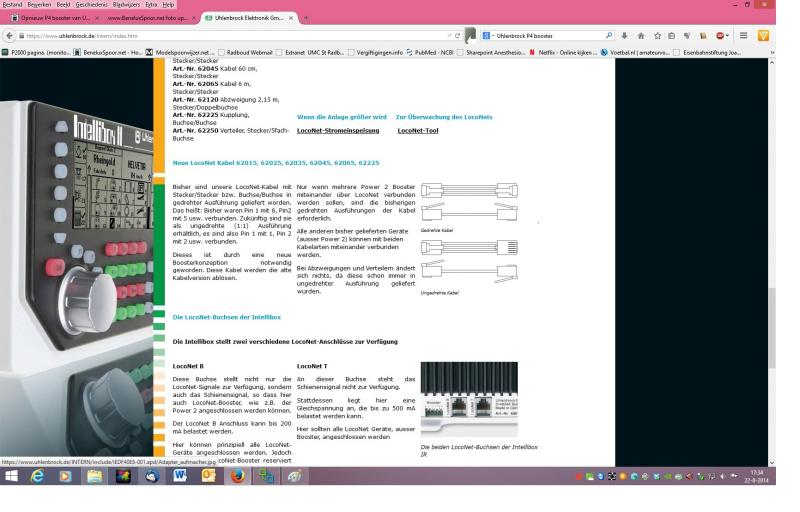Open PubMed - NCBI bookmark
This screenshot has width=800, height=512.
[x=430, y=53]
